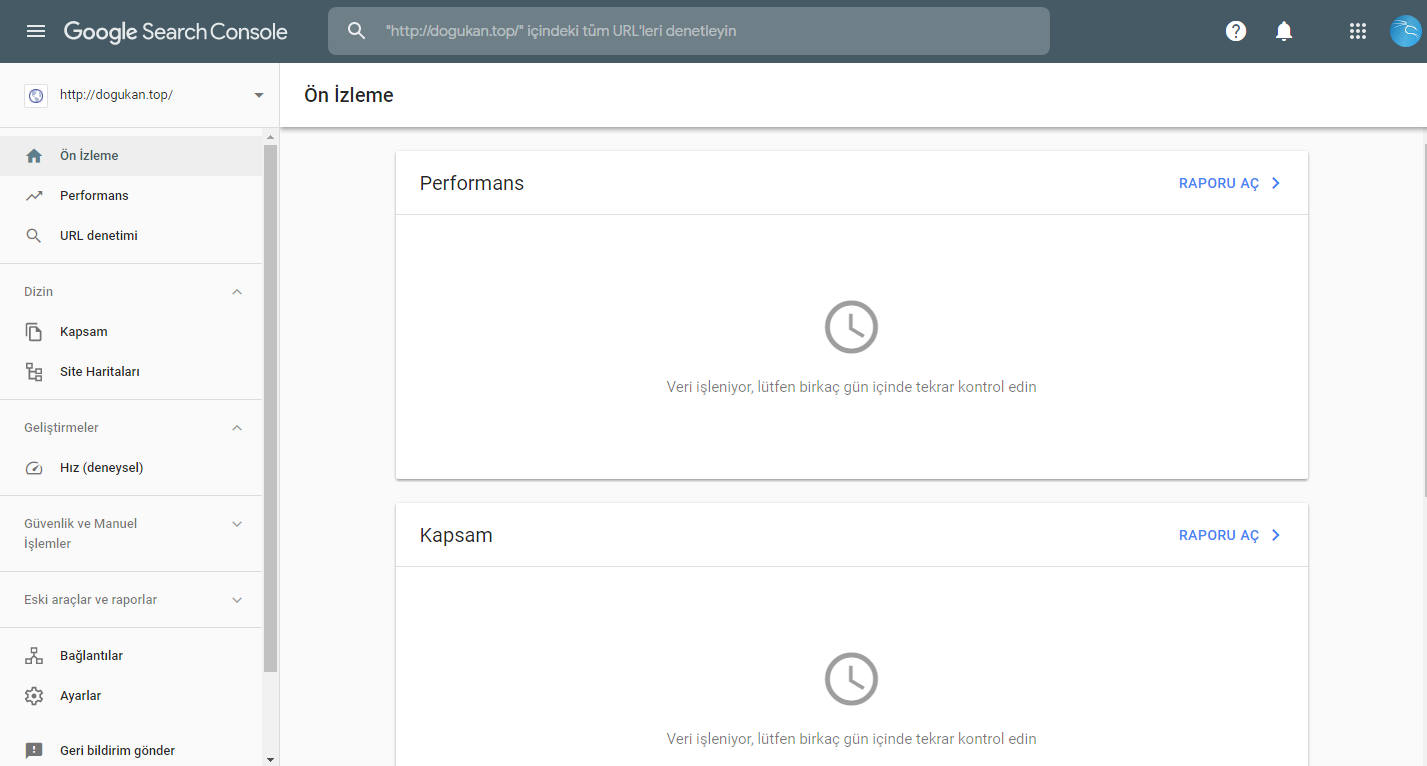Screen dimensions: 1427x766
Task: Click Kapsam card data processing message
Action: (x=851, y=739)
